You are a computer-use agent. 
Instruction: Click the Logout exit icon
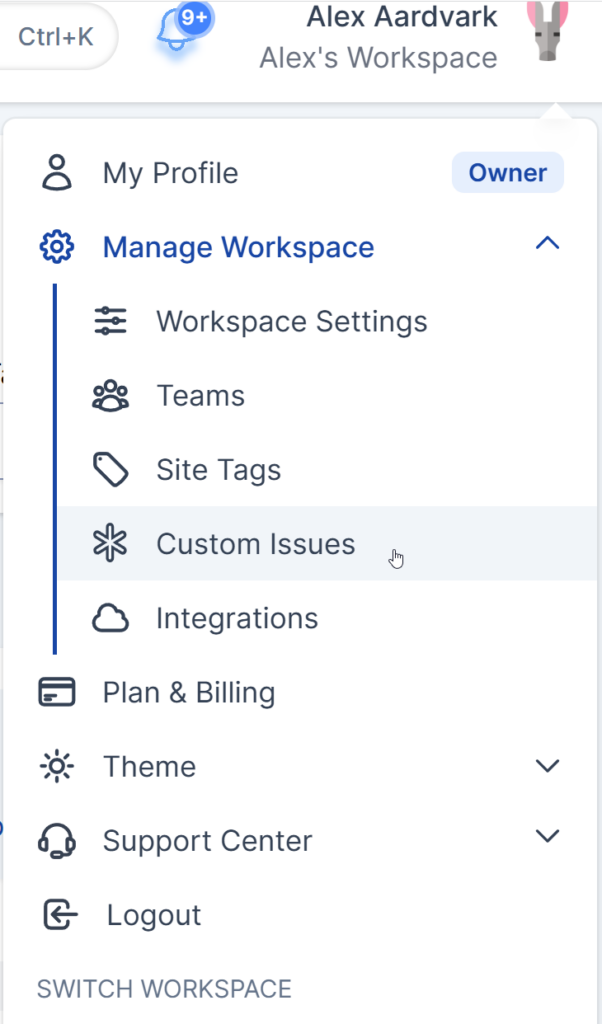tap(57, 914)
